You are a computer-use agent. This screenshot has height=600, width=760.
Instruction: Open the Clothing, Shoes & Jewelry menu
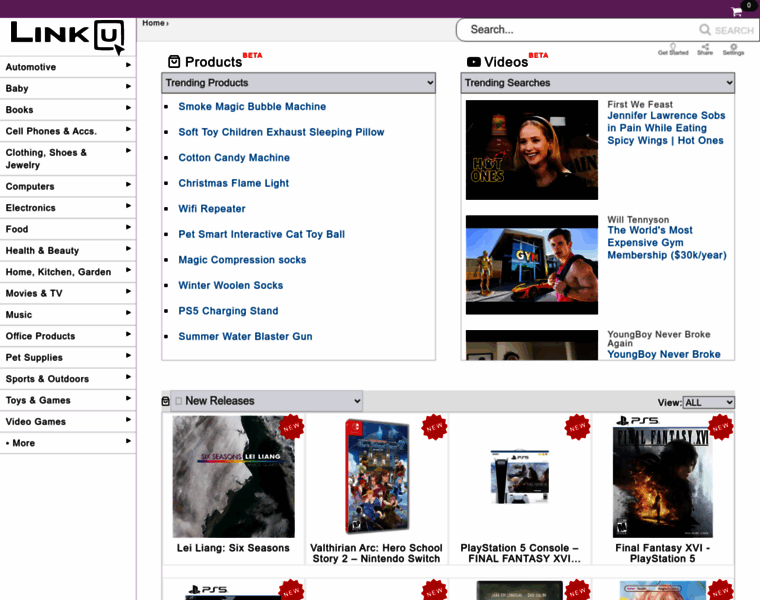(x=68, y=158)
